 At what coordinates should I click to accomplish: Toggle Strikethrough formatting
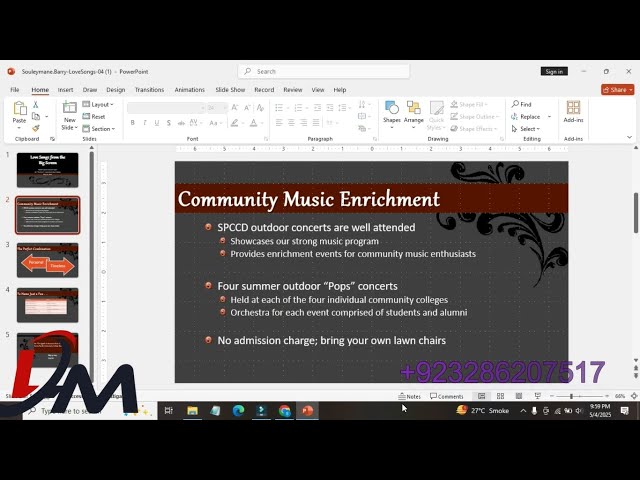[181, 122]
